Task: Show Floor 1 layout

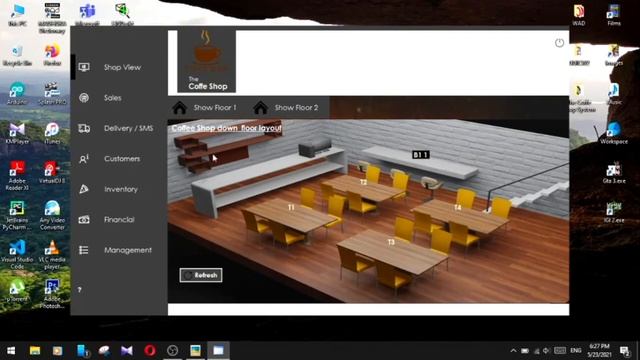Action: pos(215,108)
